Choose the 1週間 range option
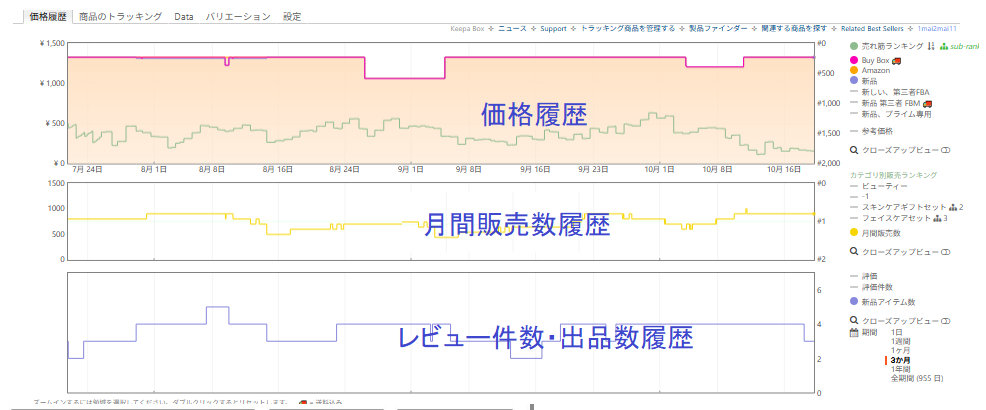 click(x=901, y=341)
